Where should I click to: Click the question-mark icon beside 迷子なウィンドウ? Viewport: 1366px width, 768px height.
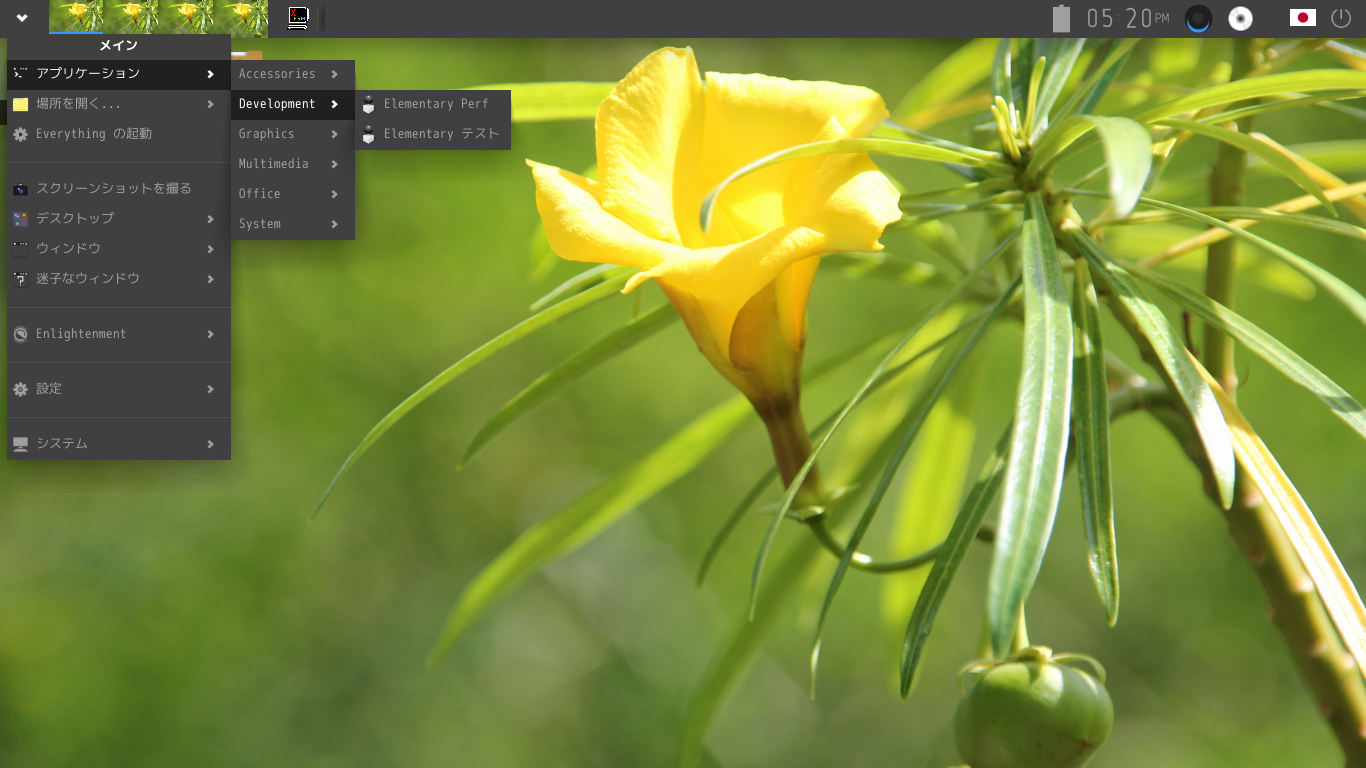[x=20, y=279]
